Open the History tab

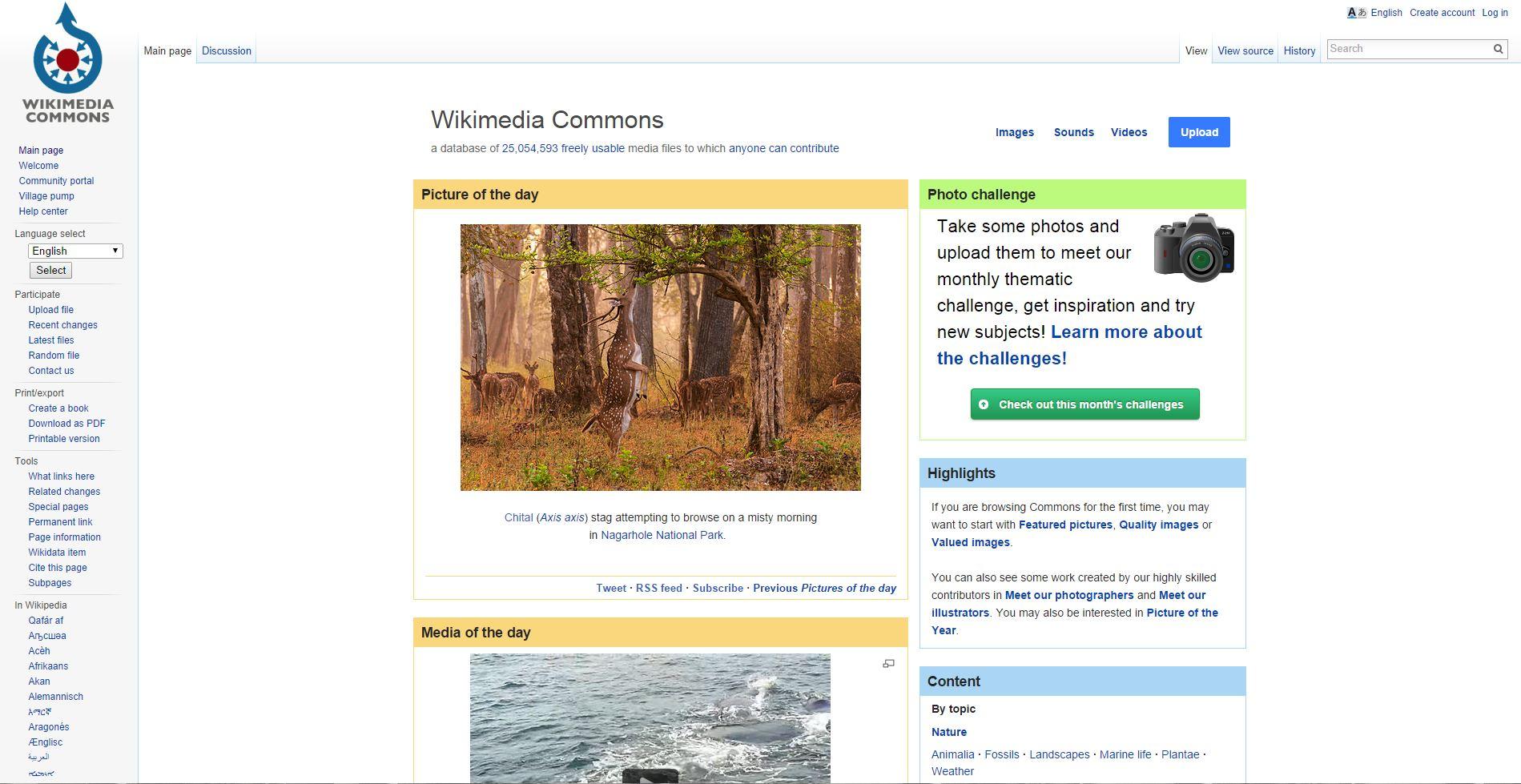[x=1299, y=50]
